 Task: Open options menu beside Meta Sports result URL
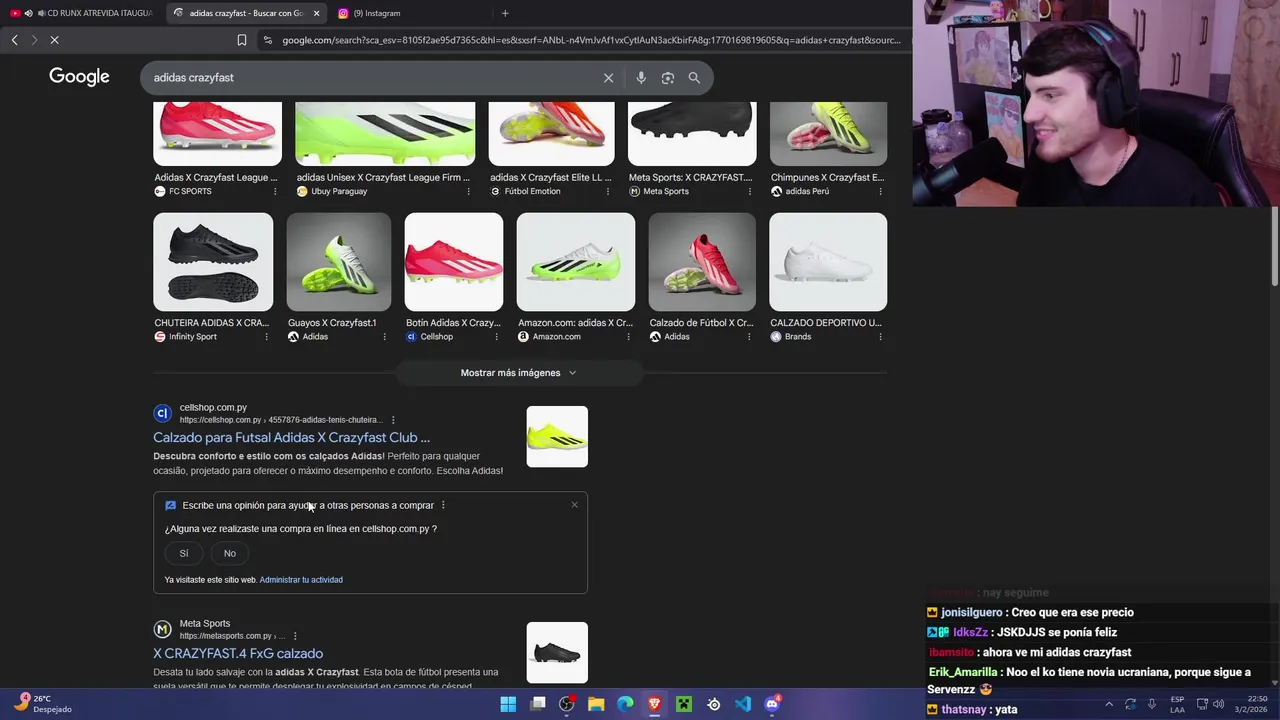pyautogui.click(x=295, y=636)
